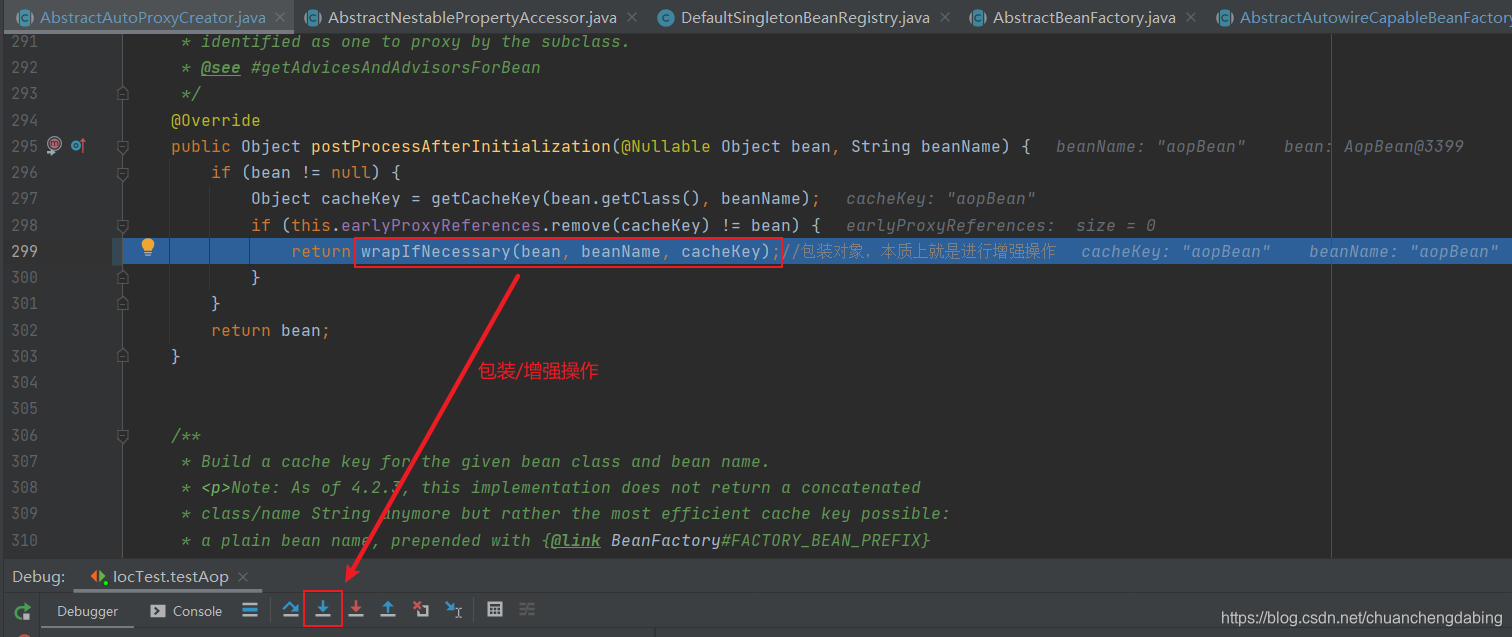The width and height of the screenshot is (1512, 637).
Task: Open the Debugger tab
Action: pyautogui.click(x=87, y=611)
